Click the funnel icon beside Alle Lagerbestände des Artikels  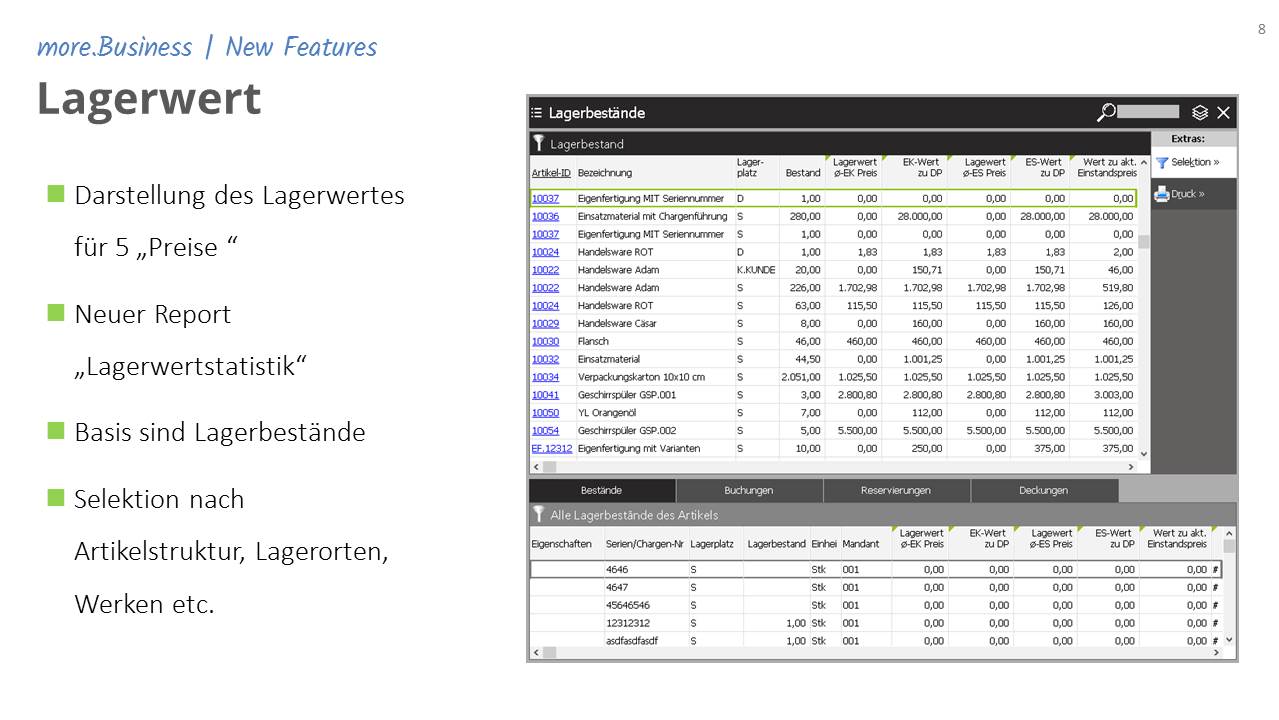tap(538, 514)
